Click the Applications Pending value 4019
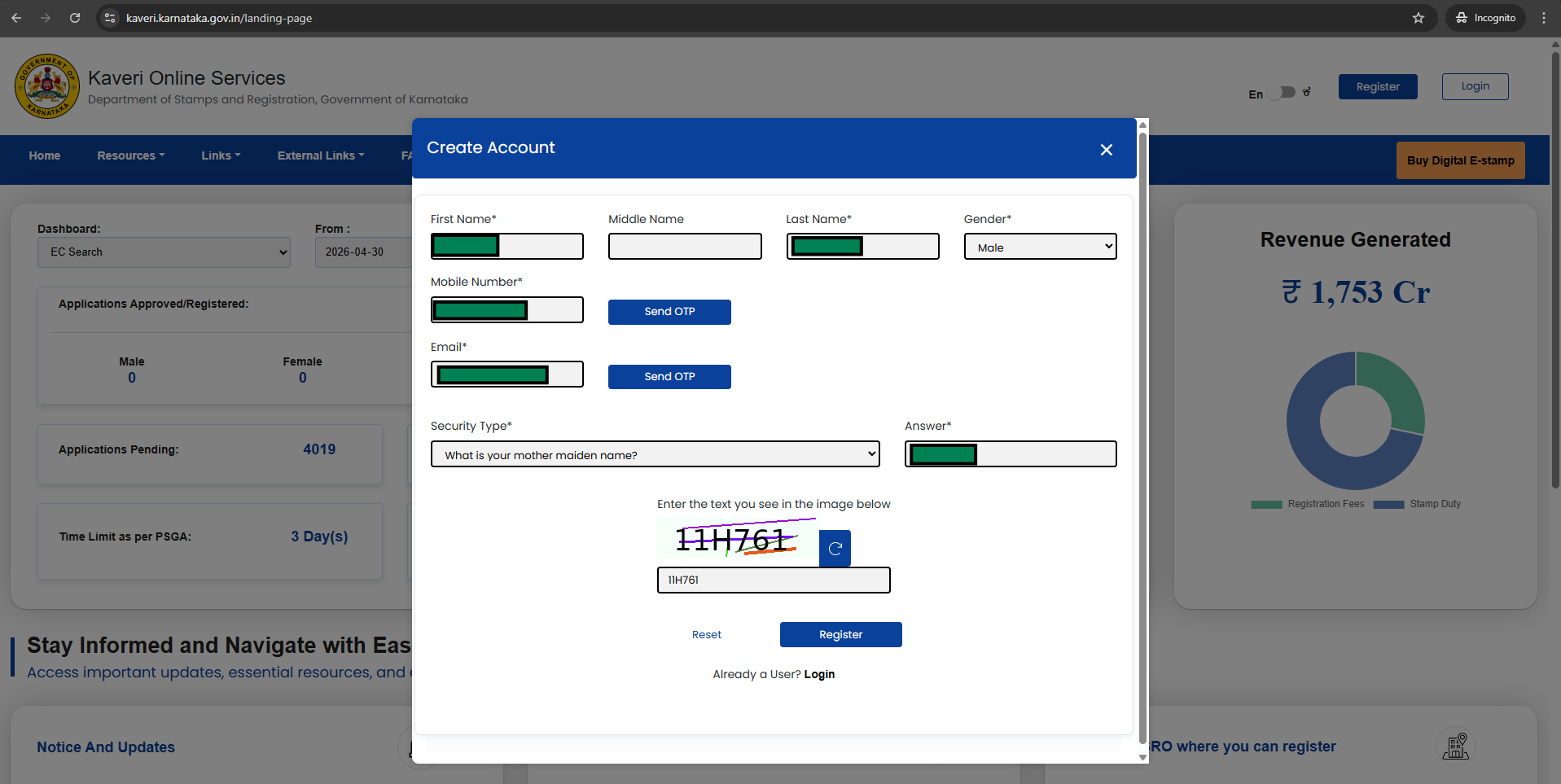 coord(319,449)
